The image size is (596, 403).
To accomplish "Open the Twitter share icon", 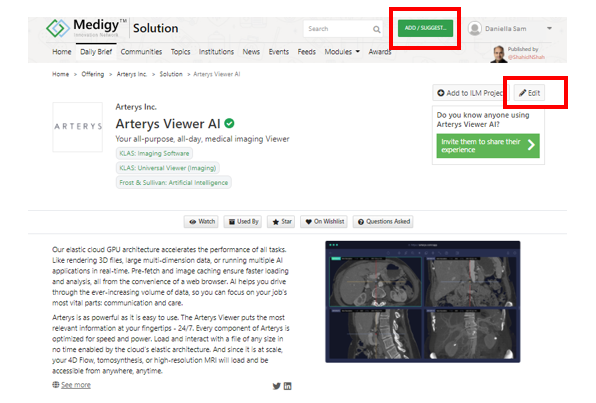I will tap(277, 386).
